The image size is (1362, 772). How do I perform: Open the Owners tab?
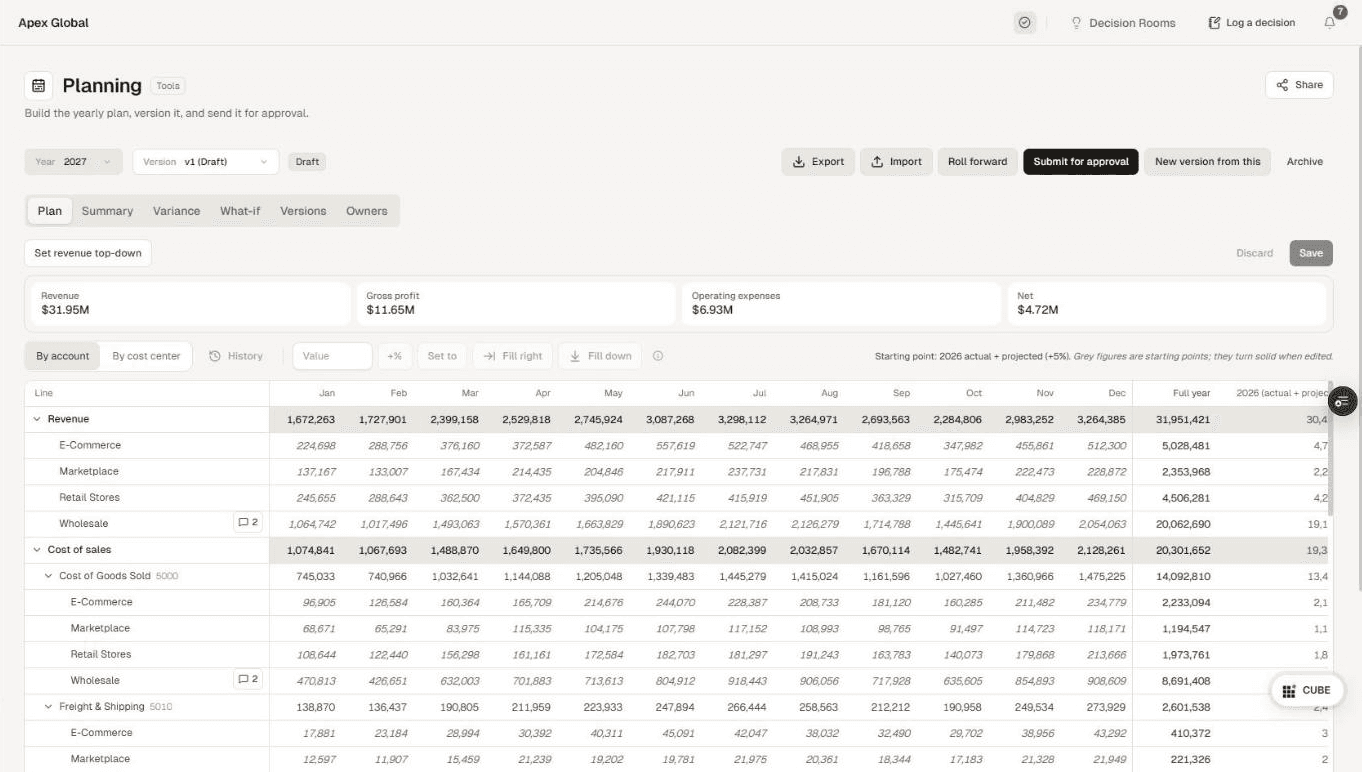pos(366,211)
